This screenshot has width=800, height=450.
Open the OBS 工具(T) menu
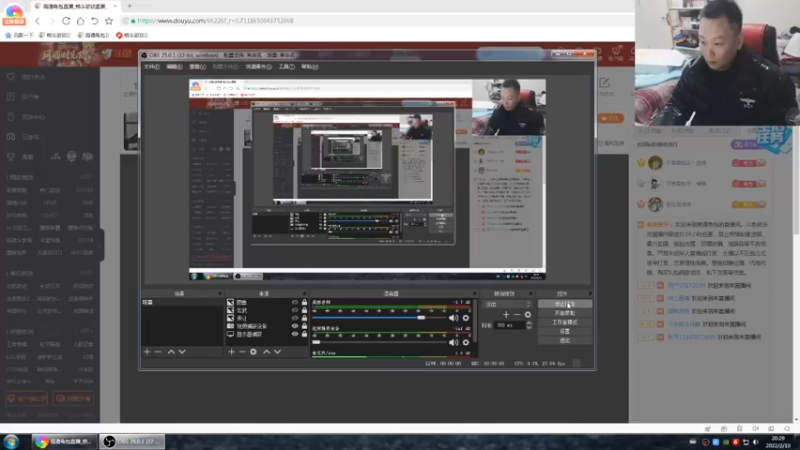pos(286,67)
